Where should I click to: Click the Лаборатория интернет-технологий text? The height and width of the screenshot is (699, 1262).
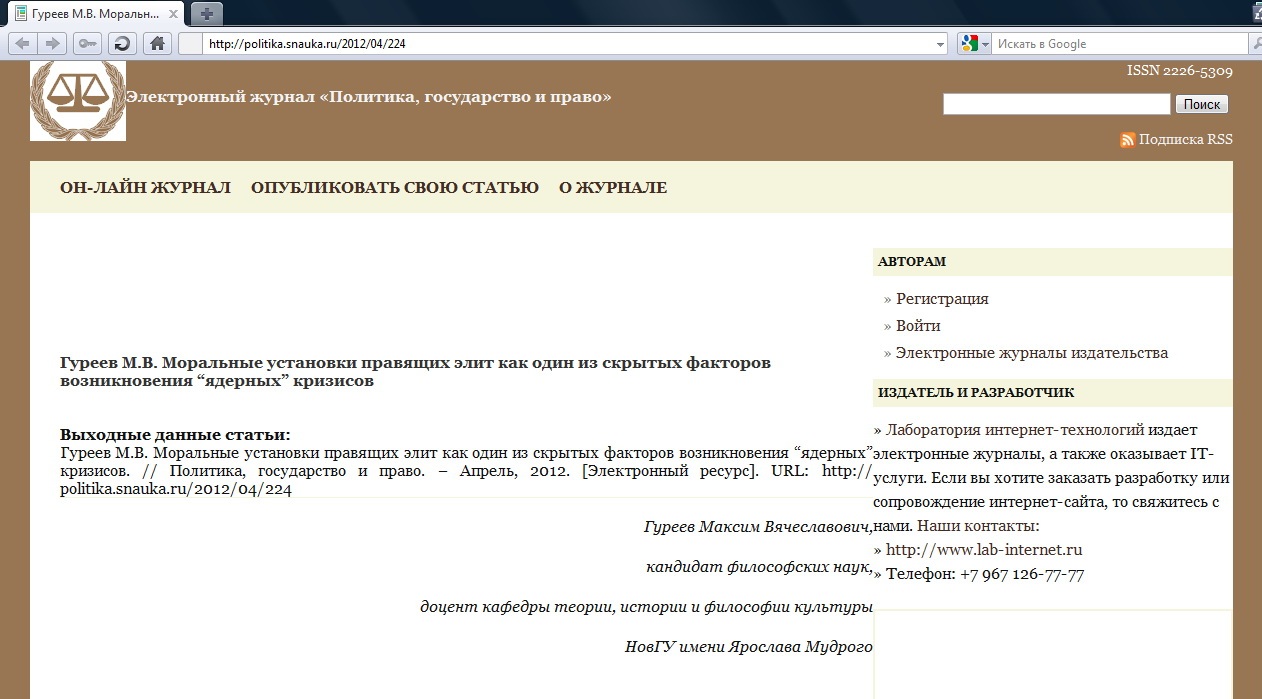coord(1015,431)
